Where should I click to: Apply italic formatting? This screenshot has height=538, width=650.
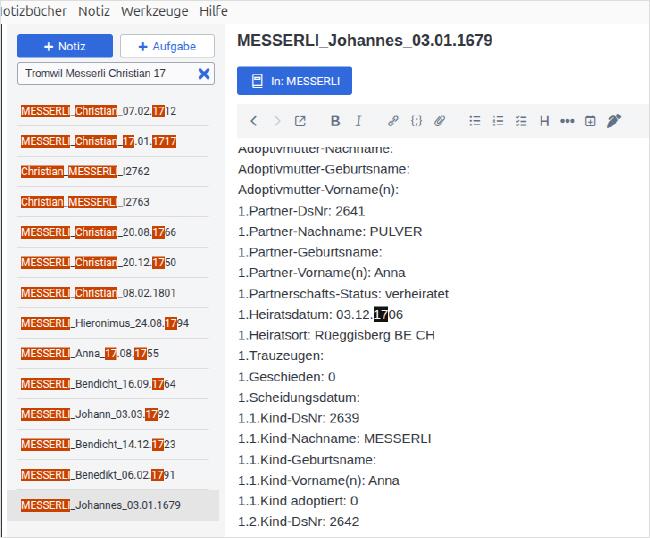(359, 121)
